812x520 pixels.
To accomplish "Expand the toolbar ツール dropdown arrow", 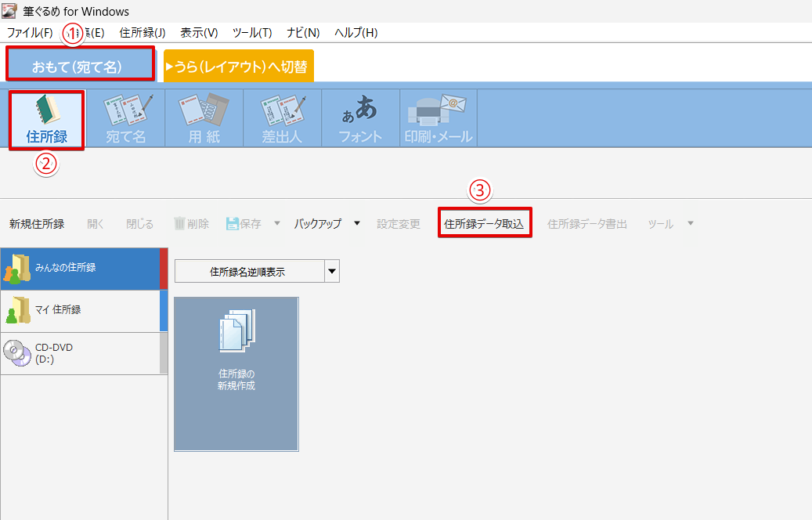I will (x=690, y=223).
